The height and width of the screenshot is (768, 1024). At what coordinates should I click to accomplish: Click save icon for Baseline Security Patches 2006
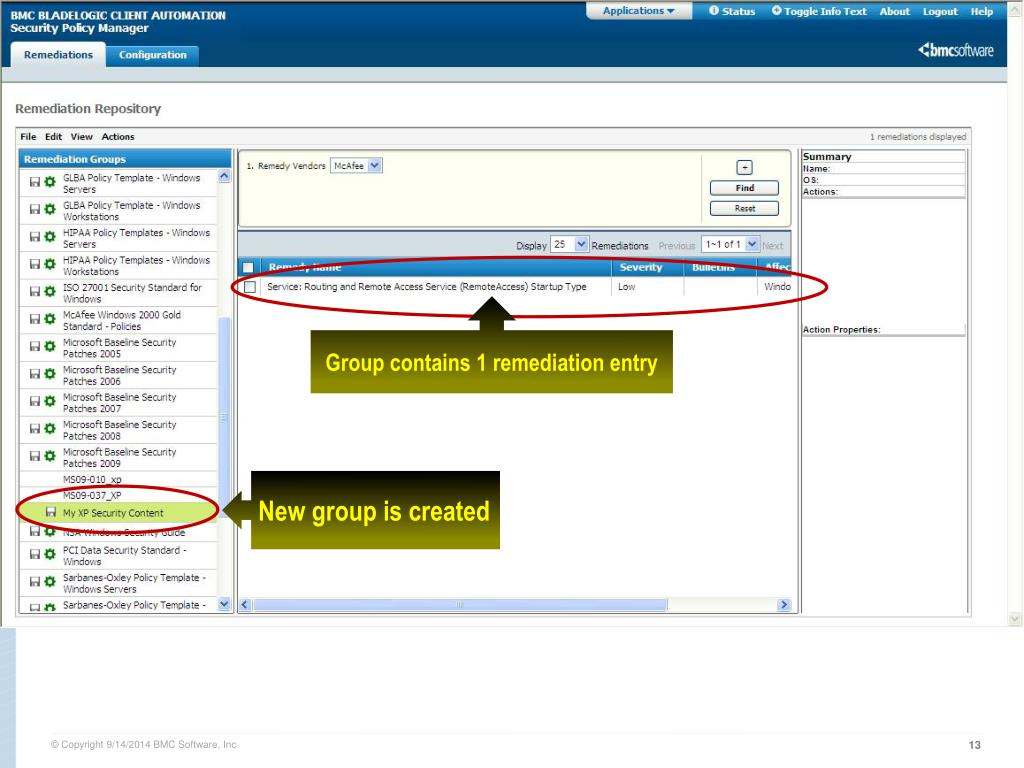coord(35,374)
